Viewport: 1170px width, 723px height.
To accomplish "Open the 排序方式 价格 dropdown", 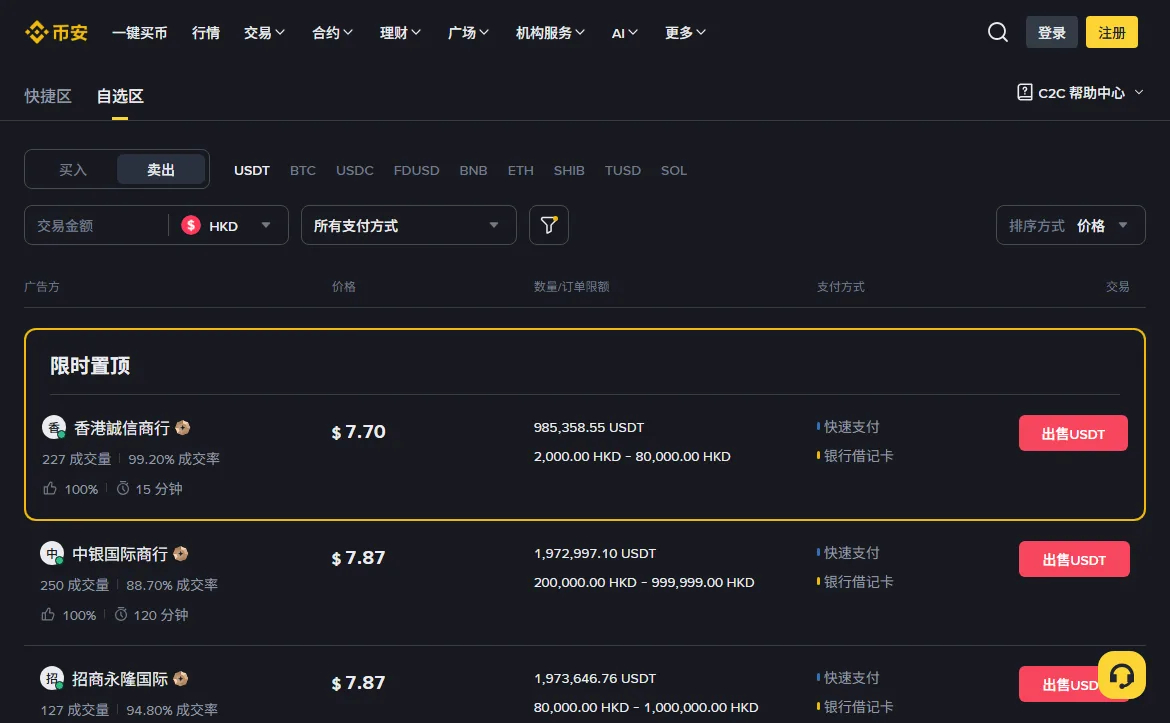I will (x=1070, y=225).
